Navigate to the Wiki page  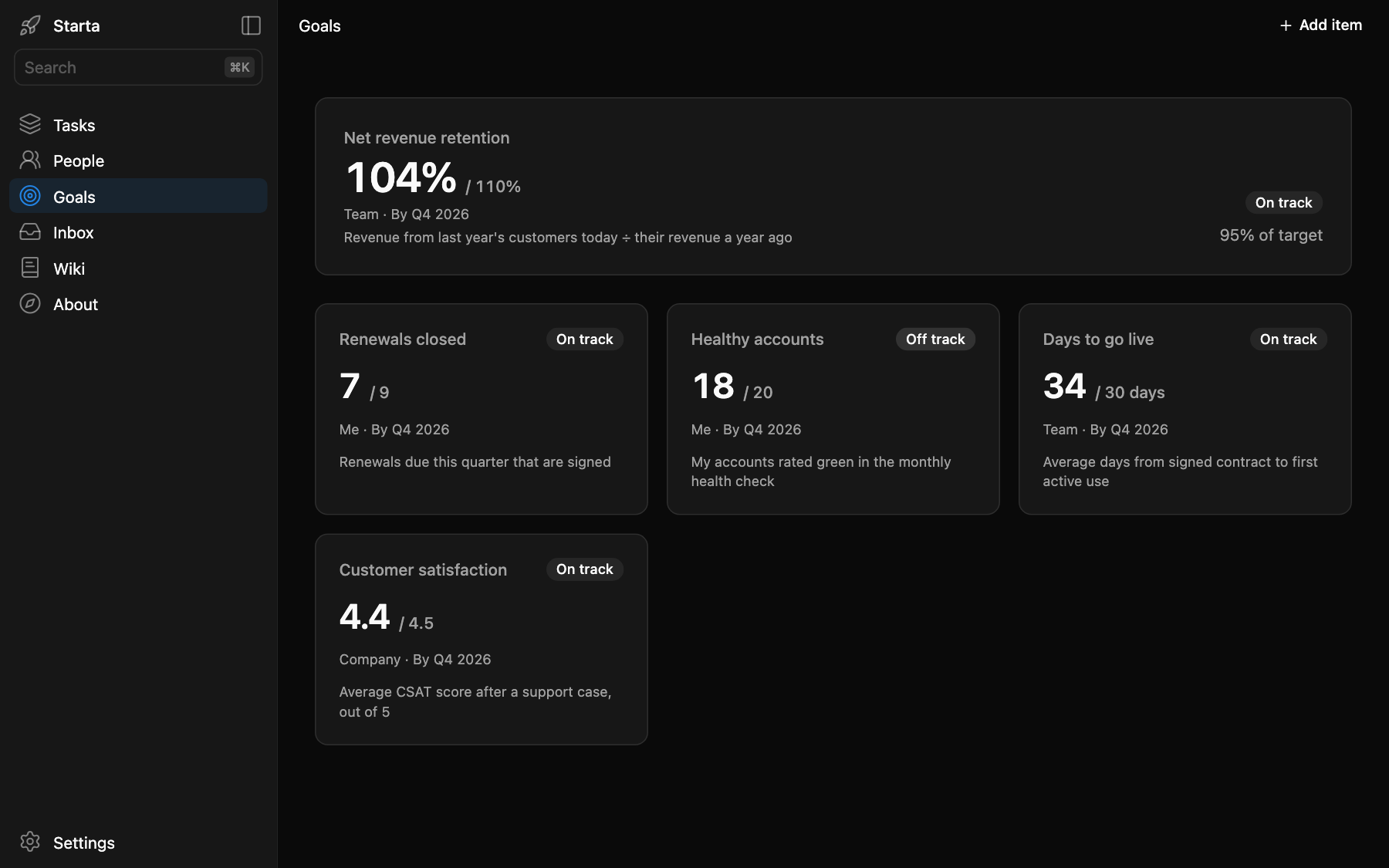pyautogui.click(x=138, y=269)
